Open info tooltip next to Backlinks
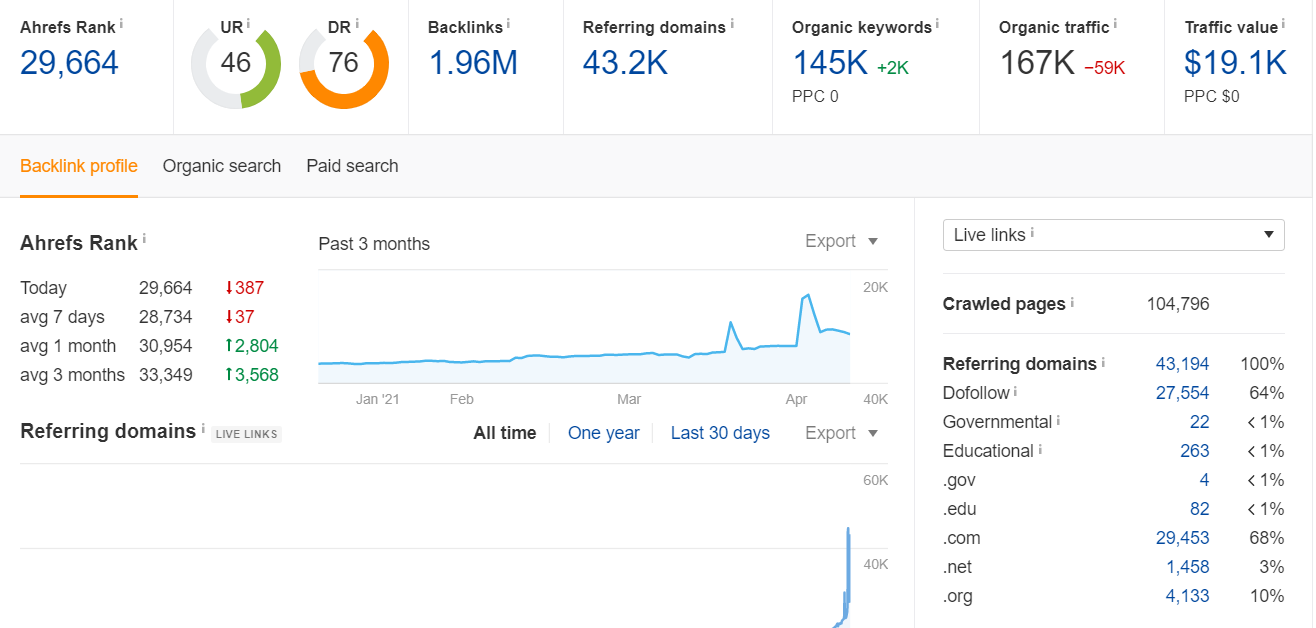Viewport: 1316px width, 628px height. tap(508, 23)
